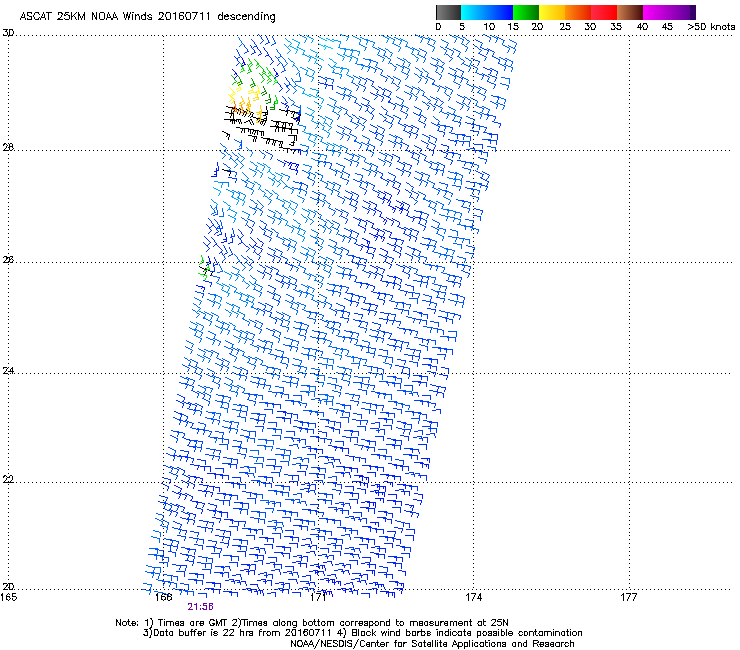Click the '25' legend label

click(565, 27)
